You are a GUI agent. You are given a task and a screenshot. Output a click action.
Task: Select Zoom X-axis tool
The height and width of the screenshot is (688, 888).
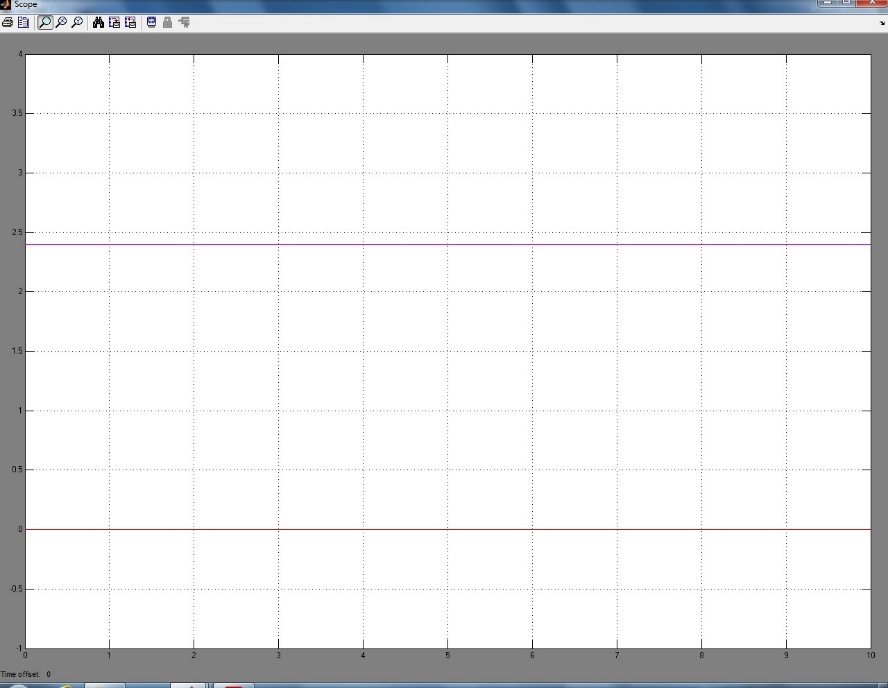click(61, 23)
